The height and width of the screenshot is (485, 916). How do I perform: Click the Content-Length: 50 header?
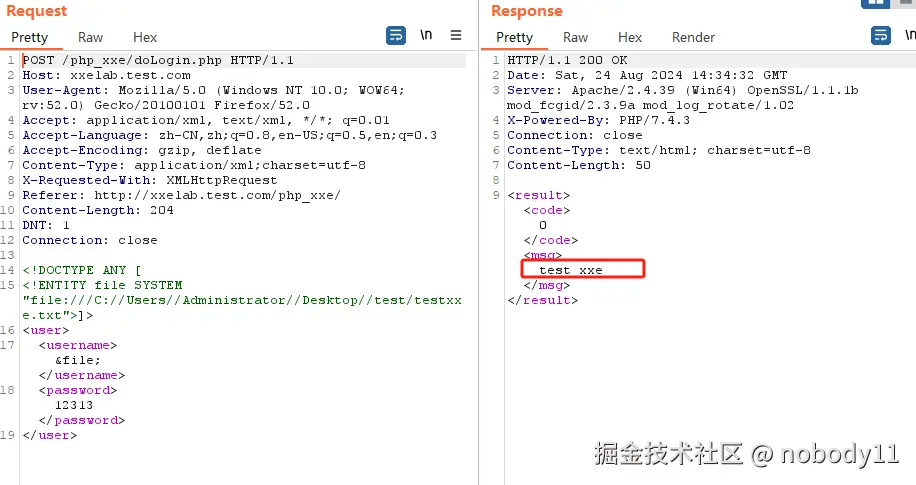579,165
